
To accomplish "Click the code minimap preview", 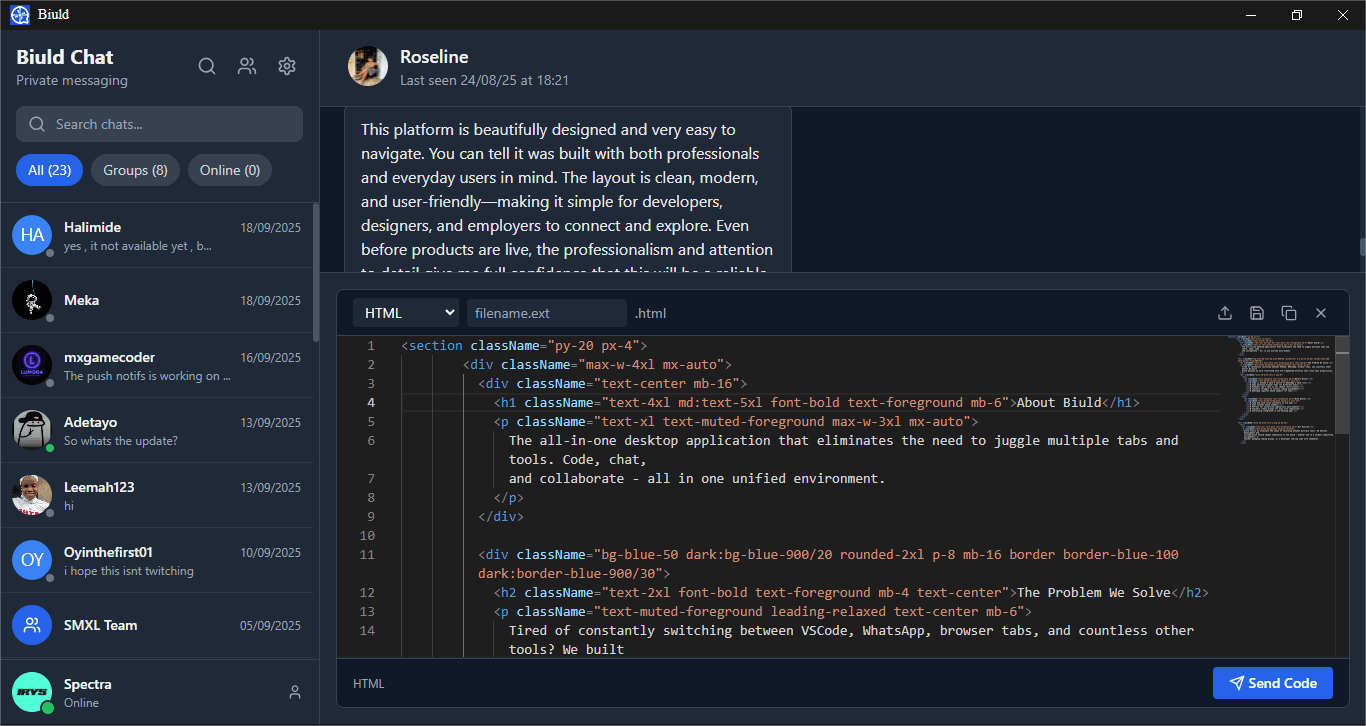I will (x=1281, y=390).
